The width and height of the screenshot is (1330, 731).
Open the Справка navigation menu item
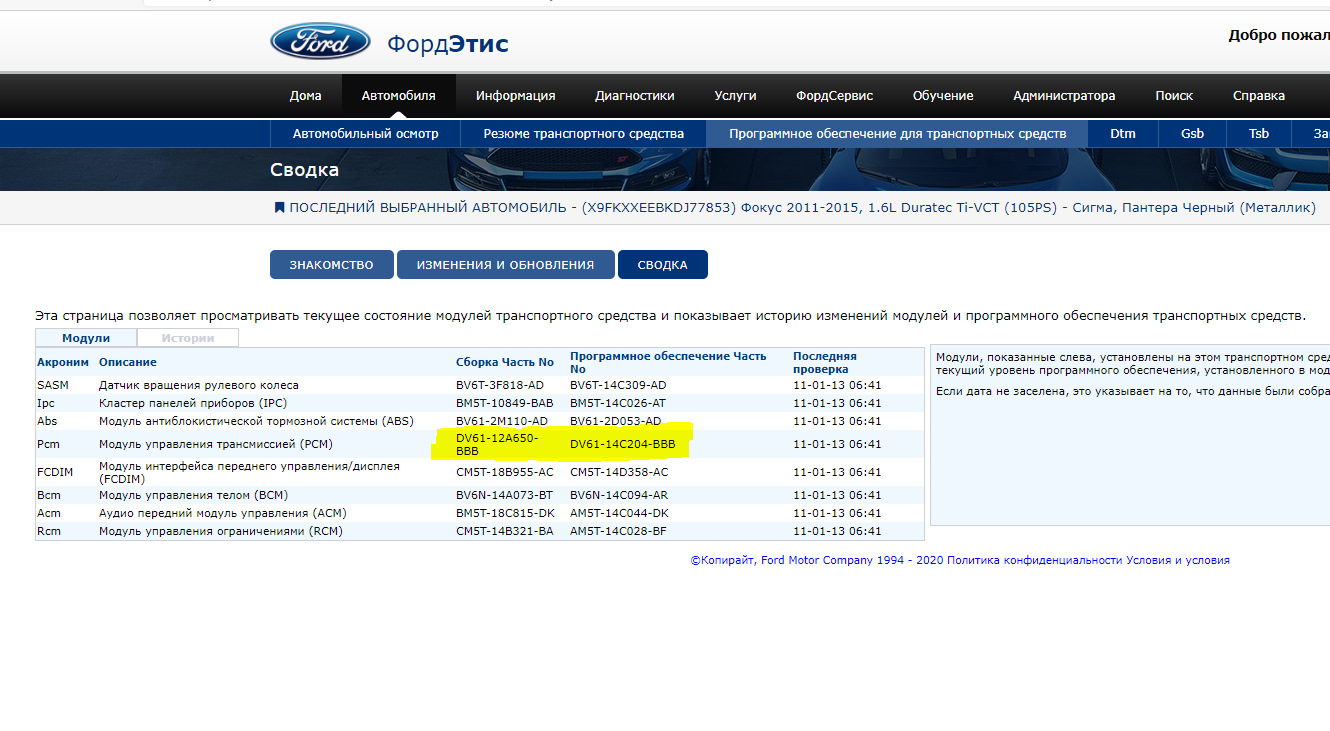[1258, 95]
